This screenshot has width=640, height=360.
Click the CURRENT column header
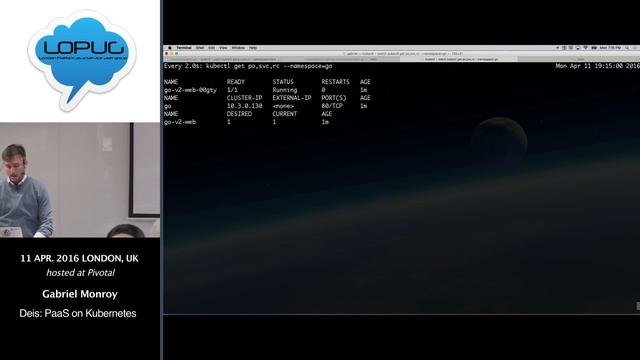tap(285, 114)
